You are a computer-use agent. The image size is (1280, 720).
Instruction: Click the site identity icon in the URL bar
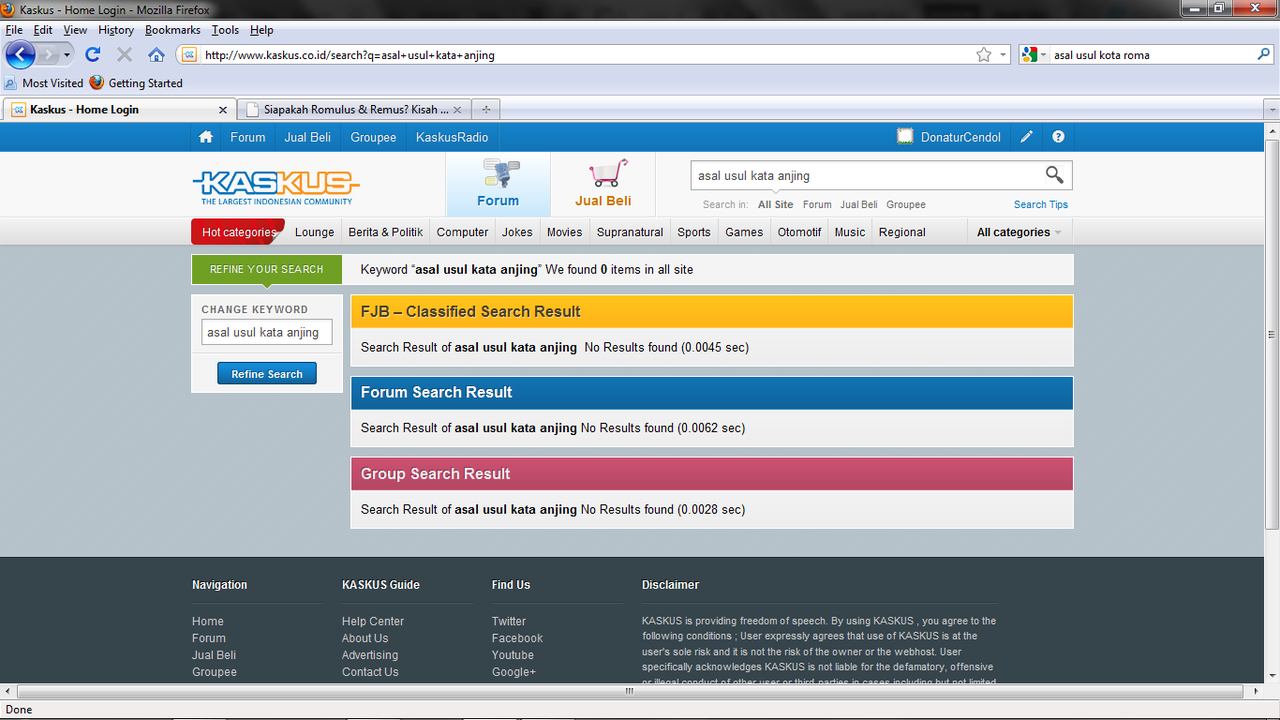pyautogui.click(x=189, y=55)
